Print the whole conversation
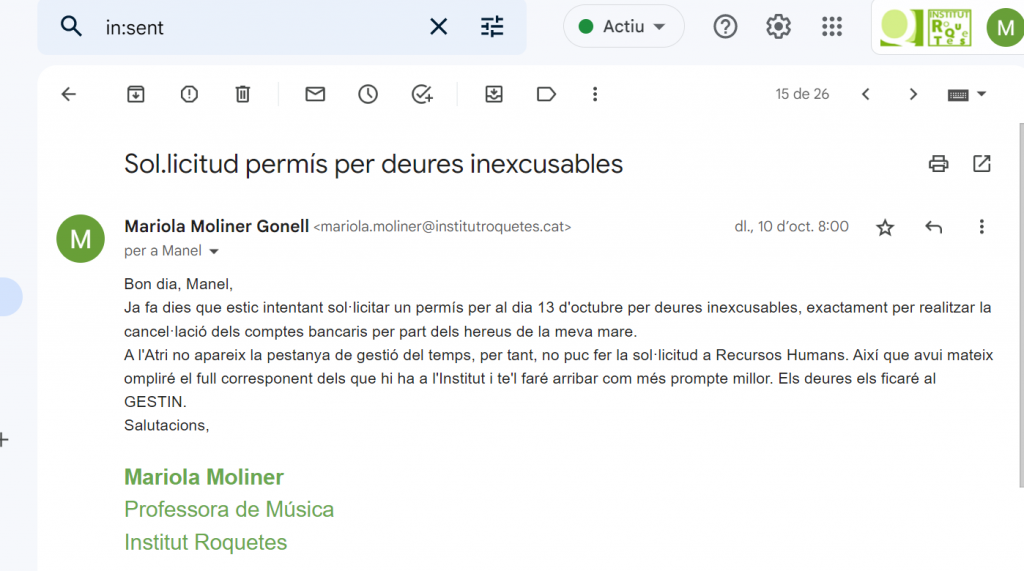Viewport: 1024px width, 571px height. [x=938, y=164]
